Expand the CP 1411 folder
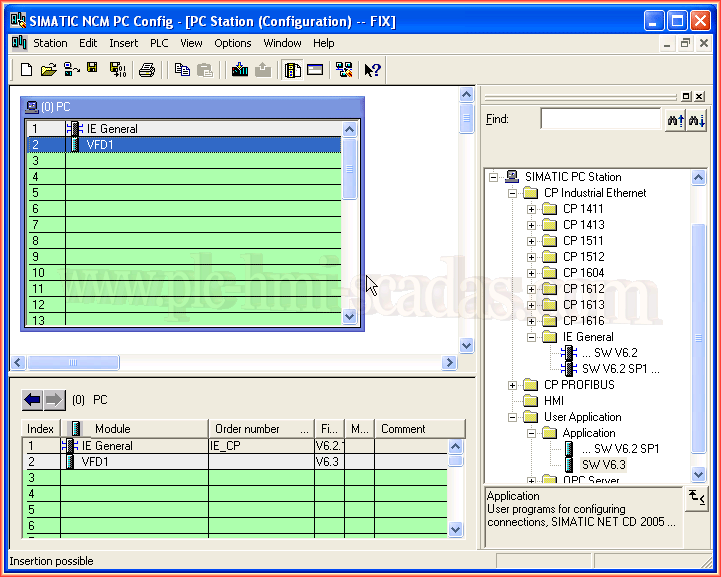The image size is (721, 577). (x=531, y=209)
